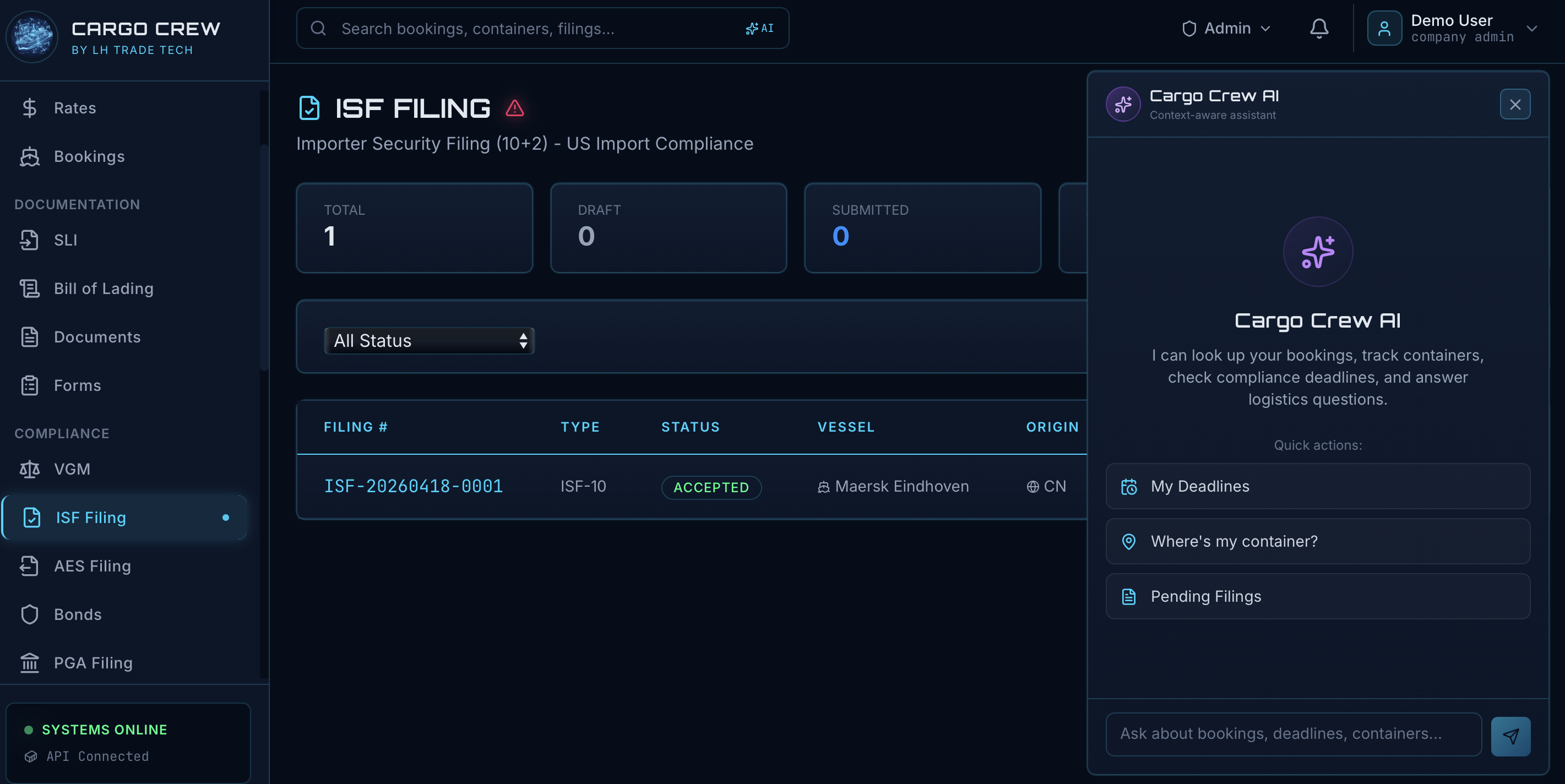Select the Rates sidebar icon
This screenshot has width=1565, height=784.
29,107
